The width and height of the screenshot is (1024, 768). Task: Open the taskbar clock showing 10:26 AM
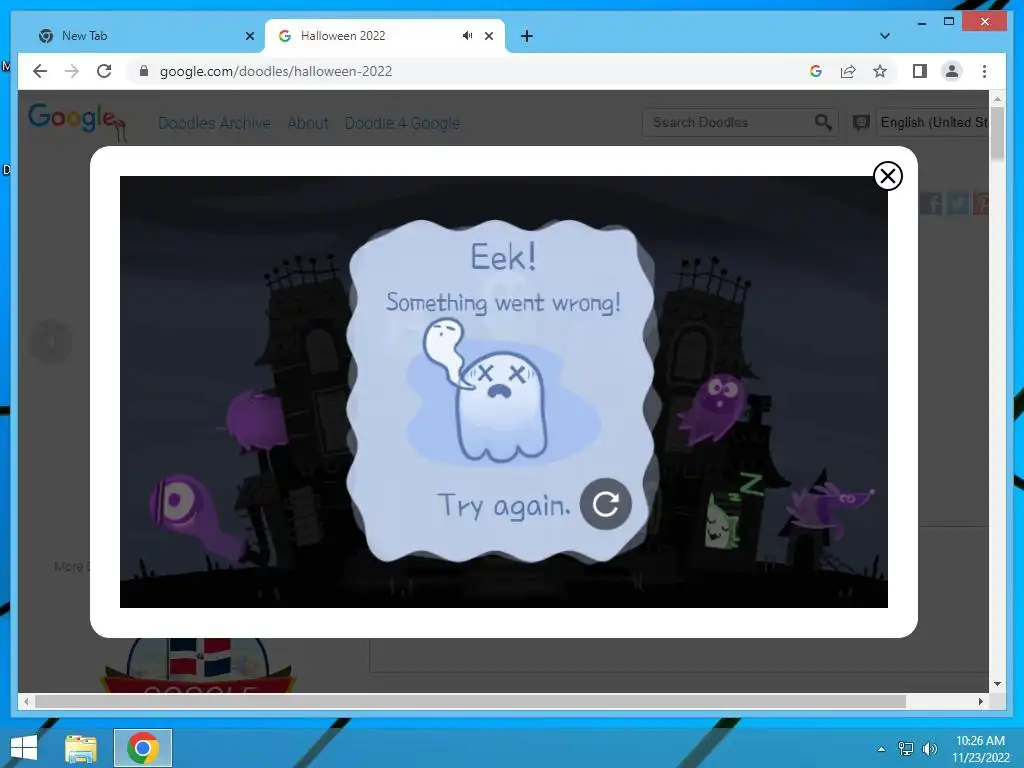coord(980,749)
